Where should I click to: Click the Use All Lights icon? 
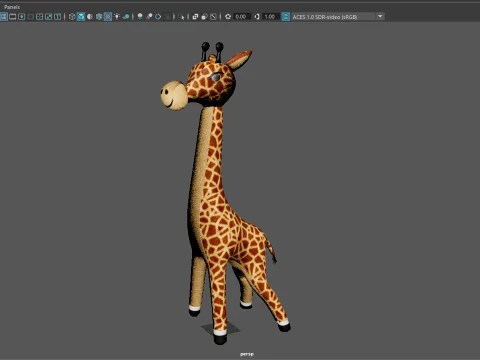[117, 16]
